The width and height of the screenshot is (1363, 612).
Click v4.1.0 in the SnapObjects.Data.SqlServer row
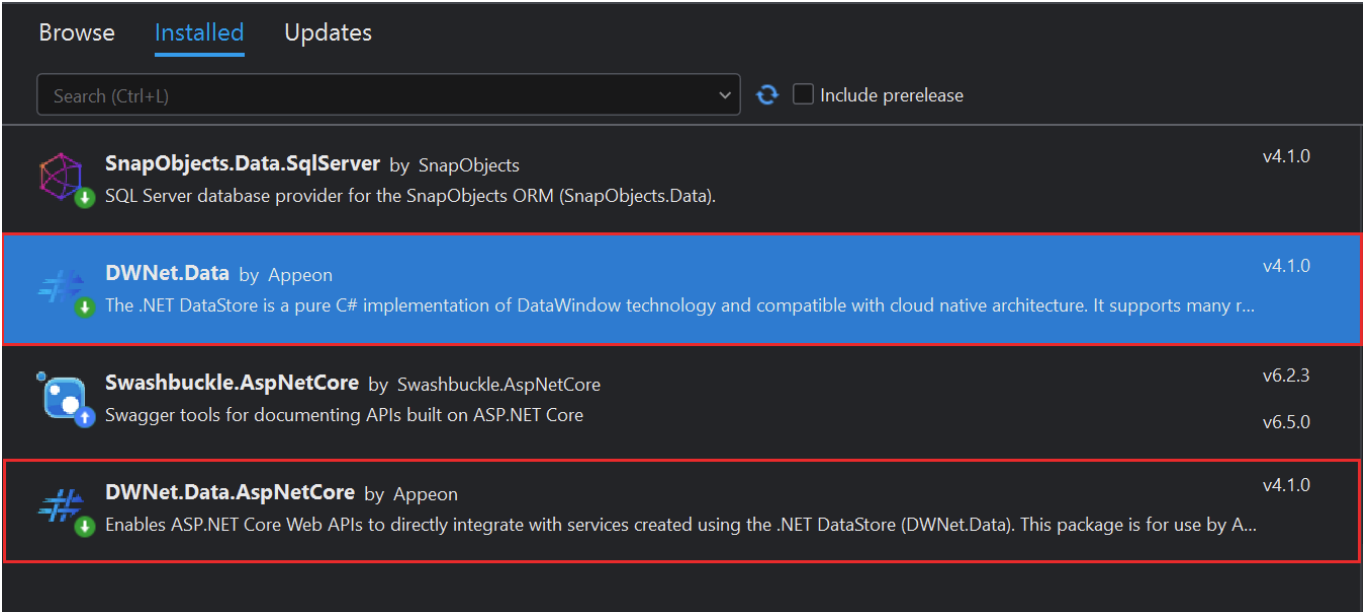(1286, 156)
